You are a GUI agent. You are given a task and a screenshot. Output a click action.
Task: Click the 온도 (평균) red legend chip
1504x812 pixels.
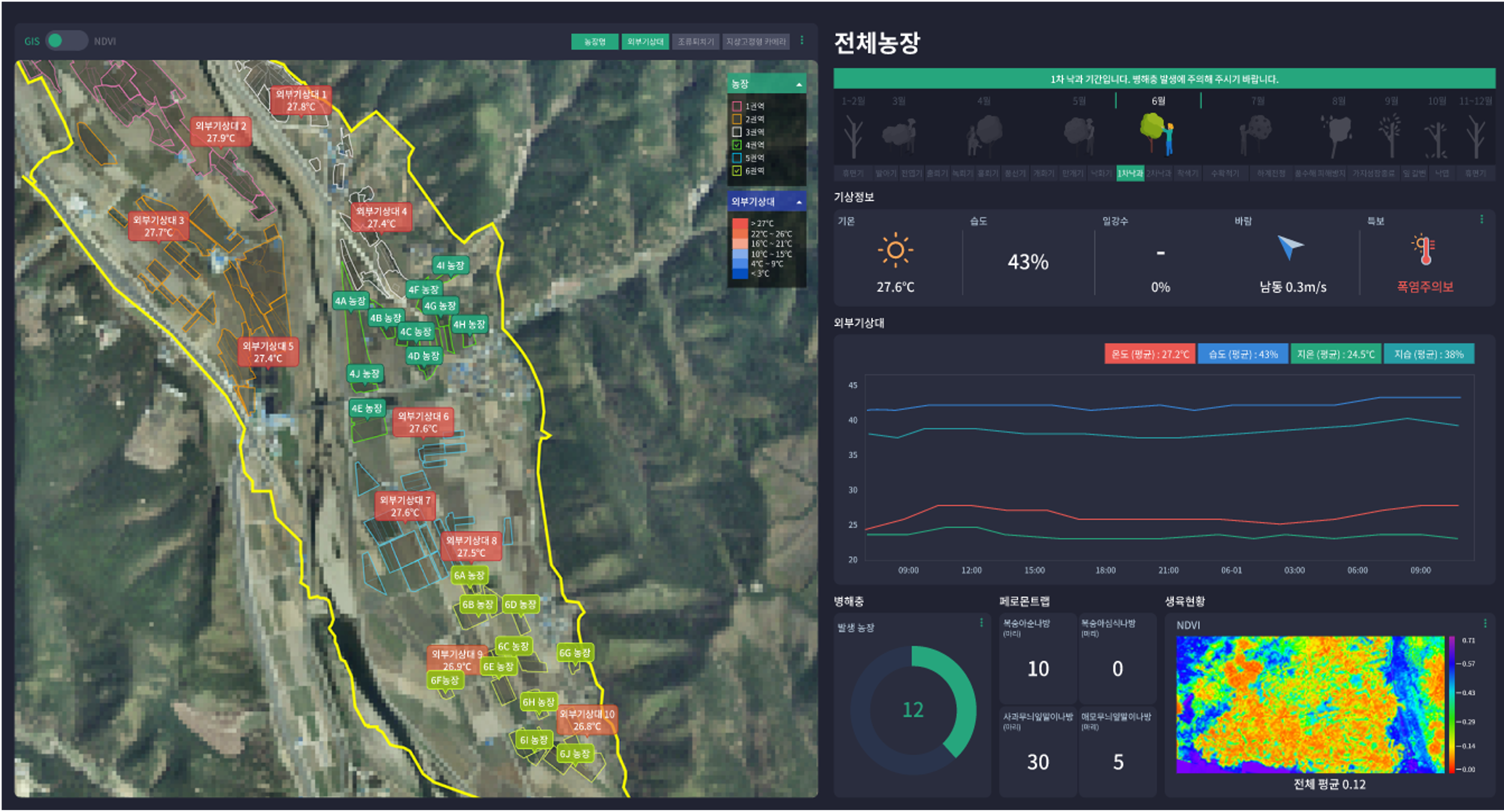(x=1149, y=354)
